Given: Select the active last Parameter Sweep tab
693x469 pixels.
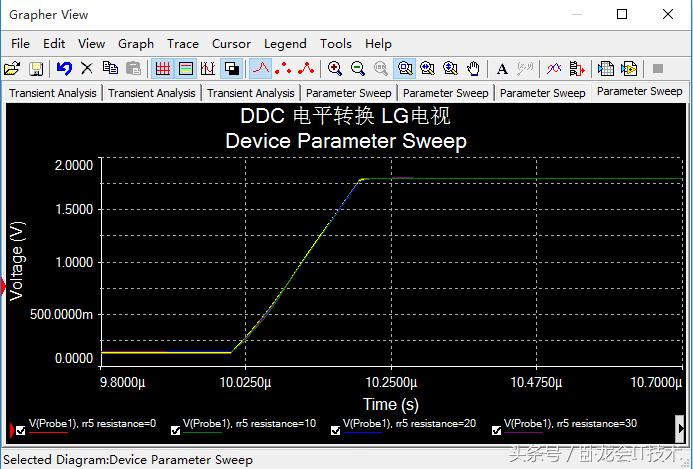Looking at the screenshot, I should (x=640, y=92).
